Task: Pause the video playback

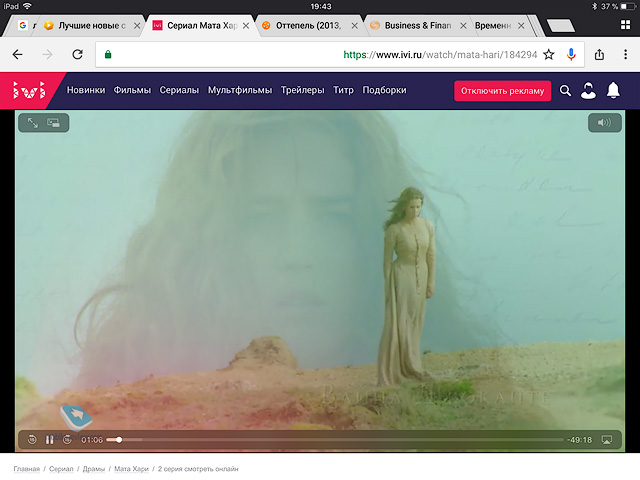Action: 49,440
